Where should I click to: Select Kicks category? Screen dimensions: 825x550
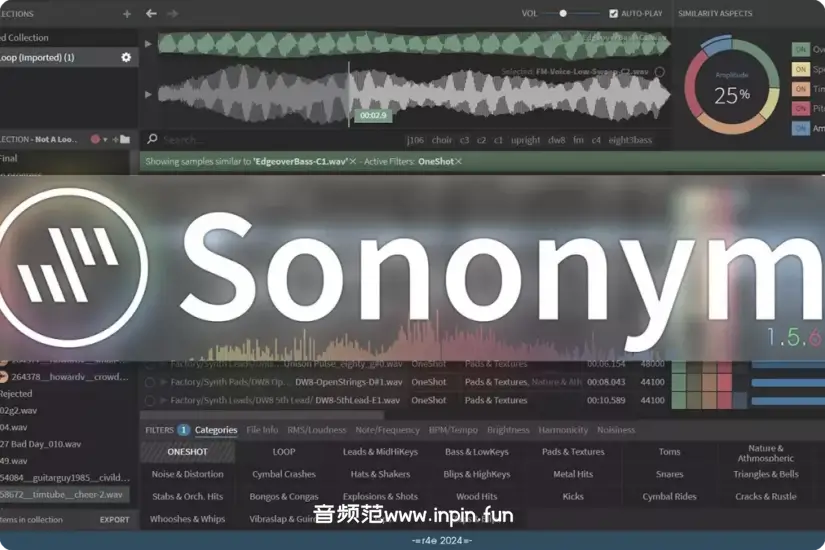tap(573, 496)
